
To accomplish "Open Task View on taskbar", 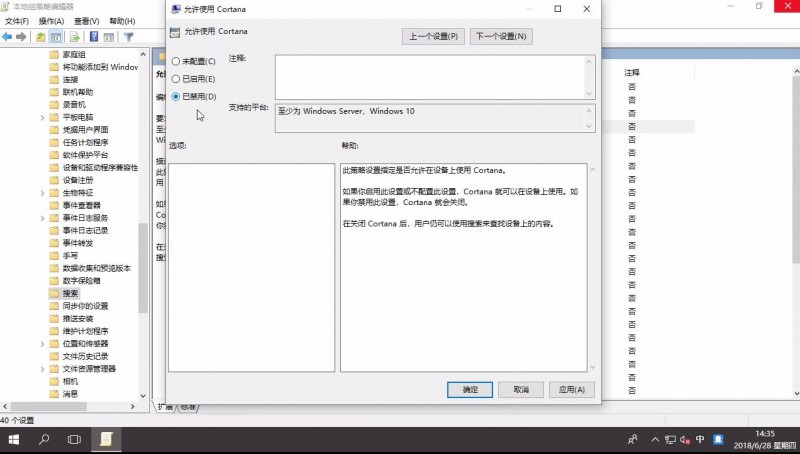I will point(74,439).
